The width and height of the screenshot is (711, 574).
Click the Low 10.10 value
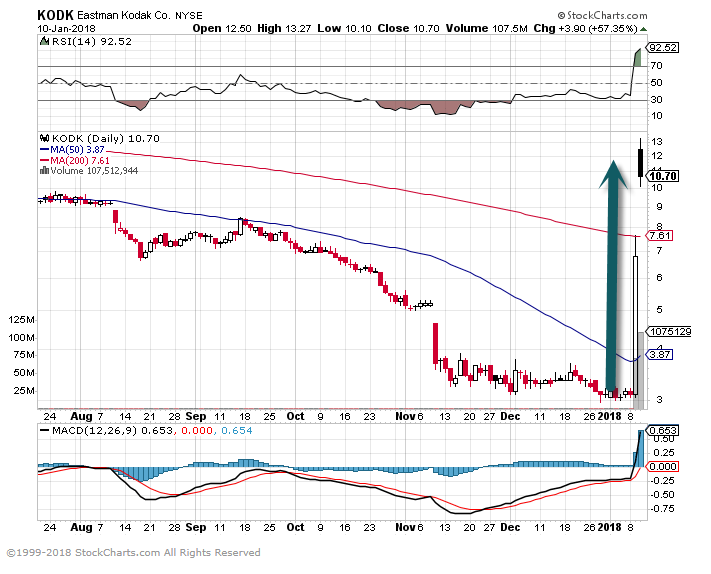(x=344, y=29)
